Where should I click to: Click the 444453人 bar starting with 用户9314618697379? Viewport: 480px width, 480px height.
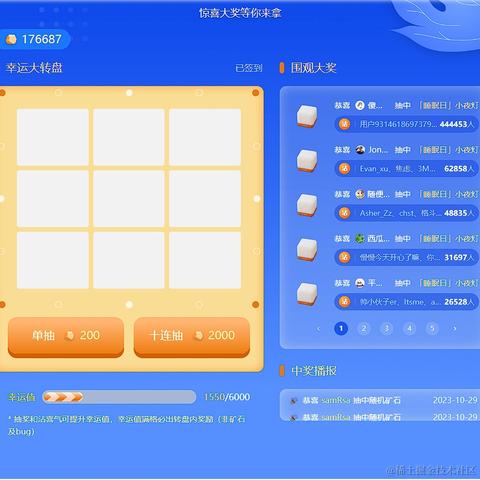coord(406,124)
